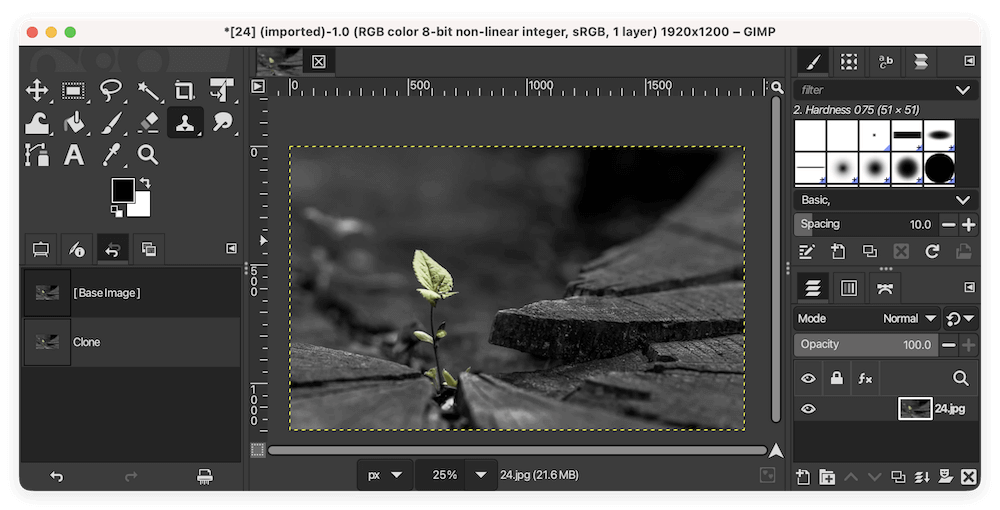
Task: Select the Text tool
Action: point(74,154)
